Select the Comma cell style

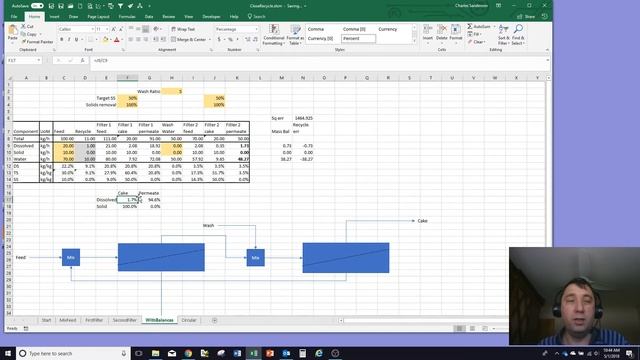pyautogui.click(x=316, y=29)
